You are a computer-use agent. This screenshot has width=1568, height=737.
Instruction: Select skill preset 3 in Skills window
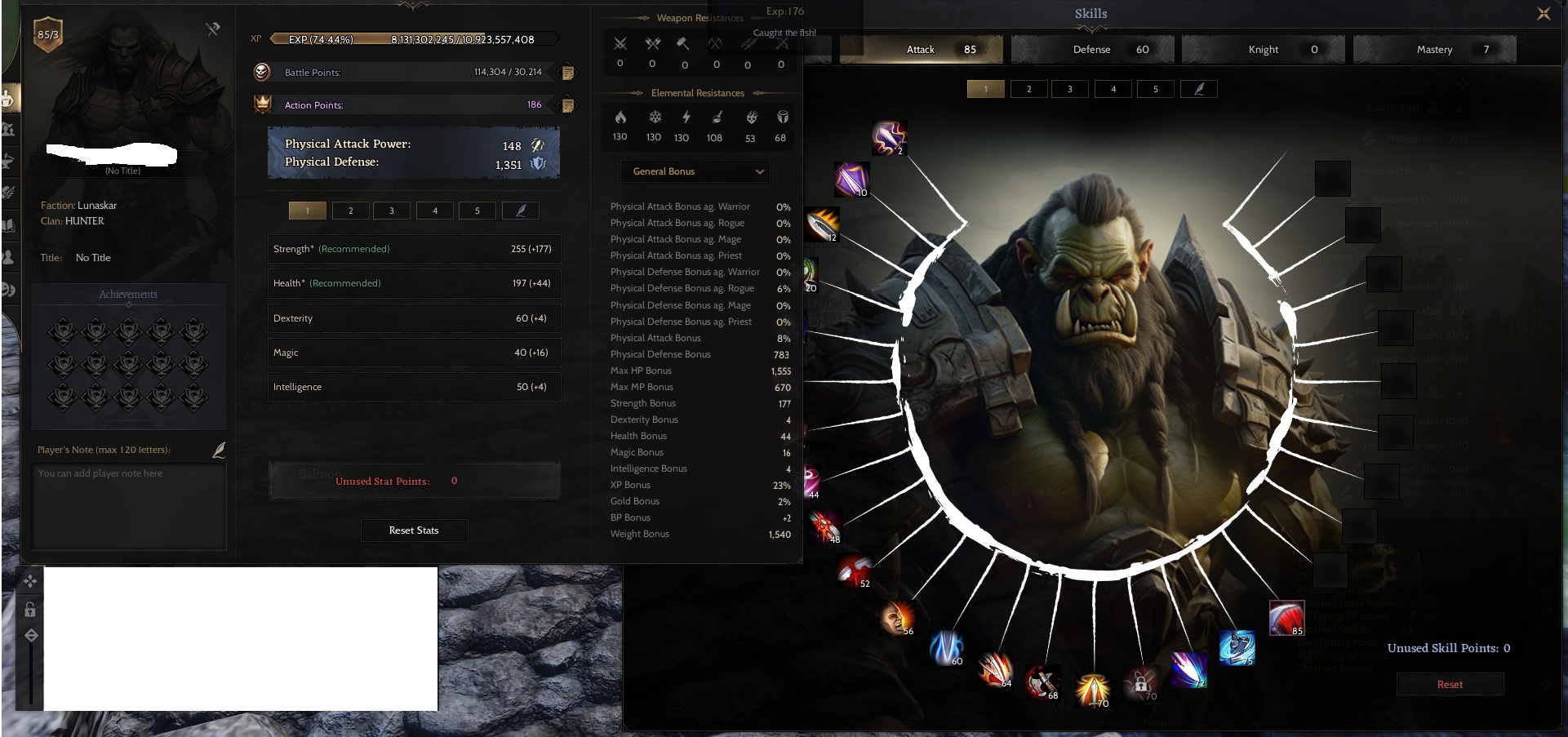coord(1070,89)
